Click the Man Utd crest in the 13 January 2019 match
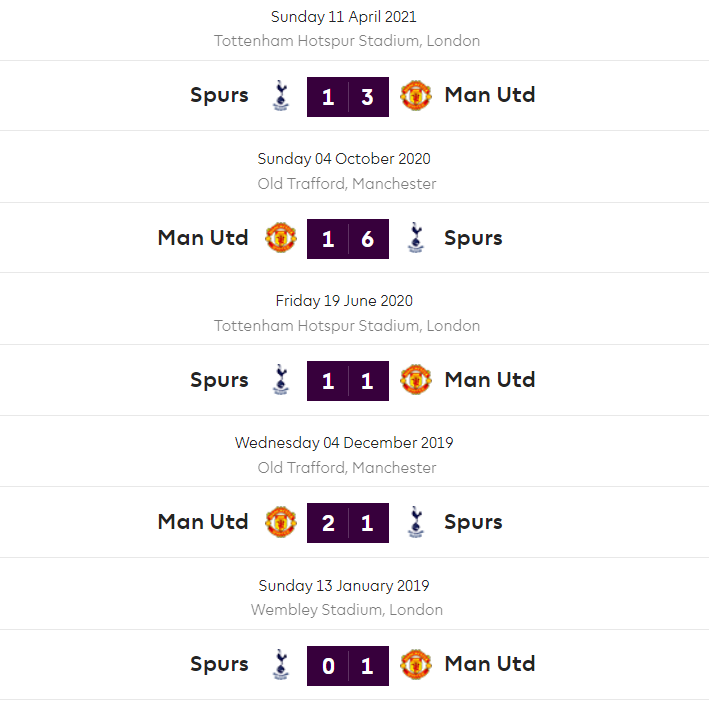 coord(415,664)
